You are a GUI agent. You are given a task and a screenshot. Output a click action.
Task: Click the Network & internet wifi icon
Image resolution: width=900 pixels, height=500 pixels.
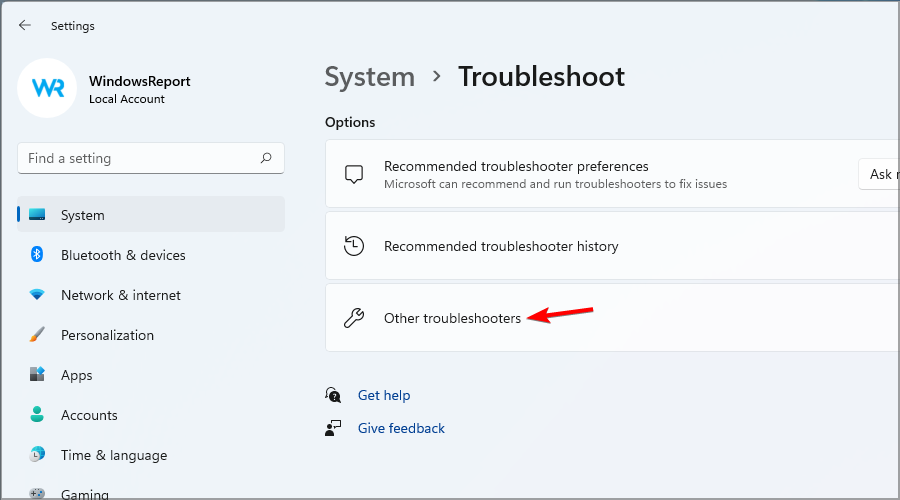(x=37, y=295)
